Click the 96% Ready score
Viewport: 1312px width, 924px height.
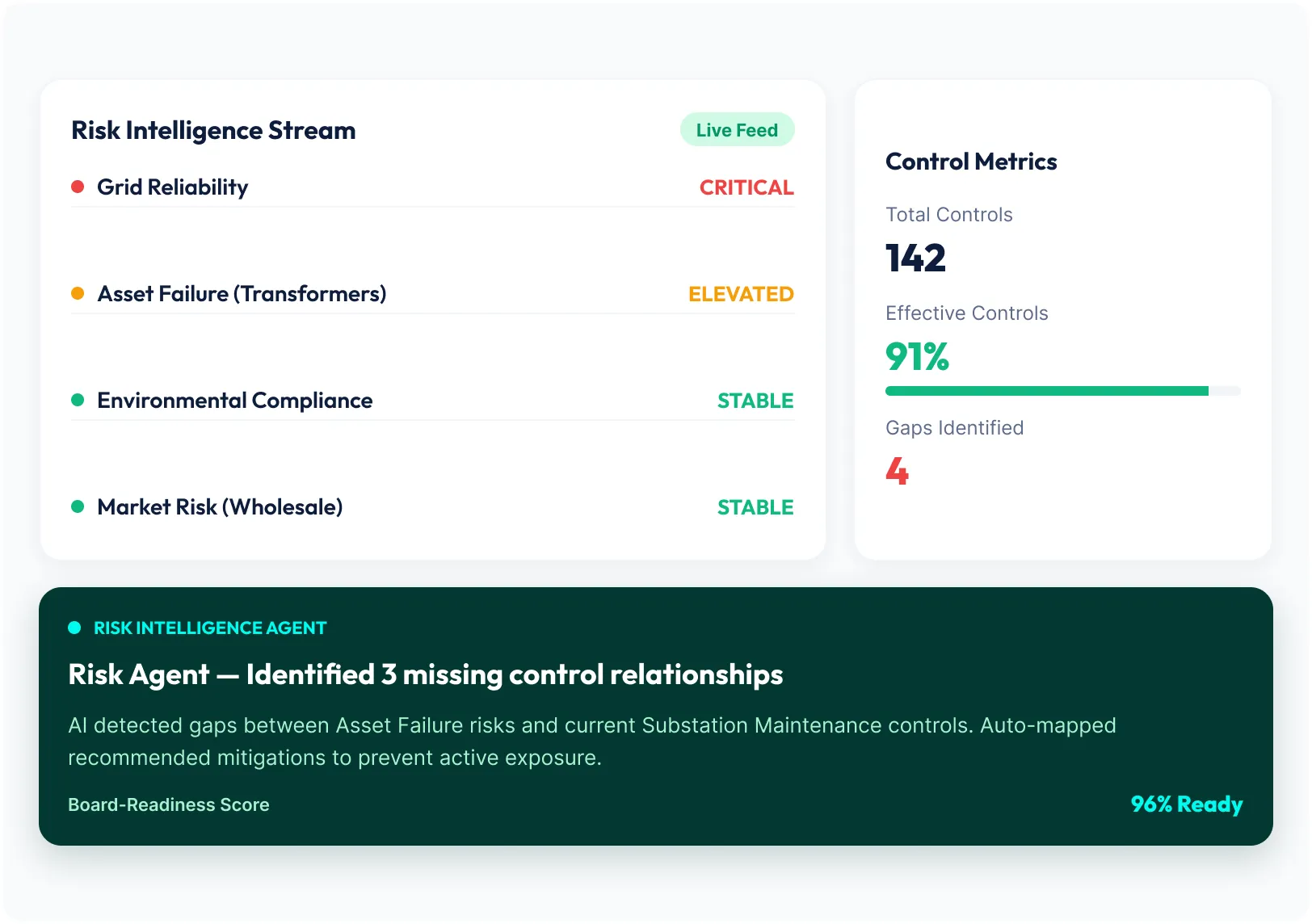pyautogui.click(x=1186, y=805)
